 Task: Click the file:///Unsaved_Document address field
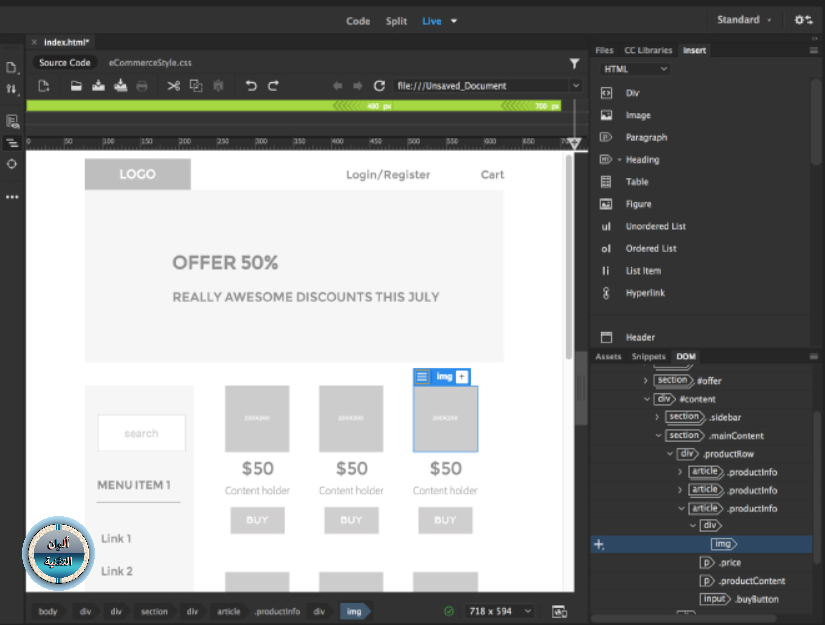480,86
